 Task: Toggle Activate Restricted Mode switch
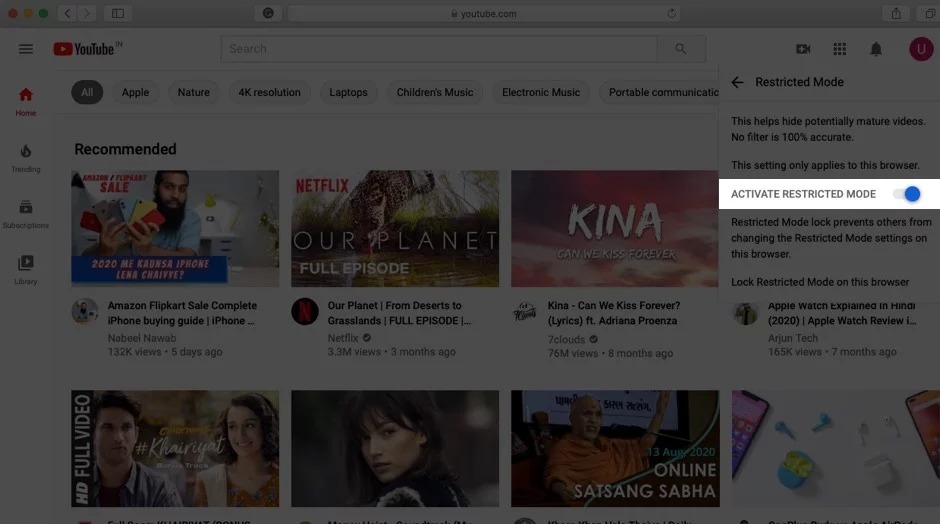(x=906, y=194)
